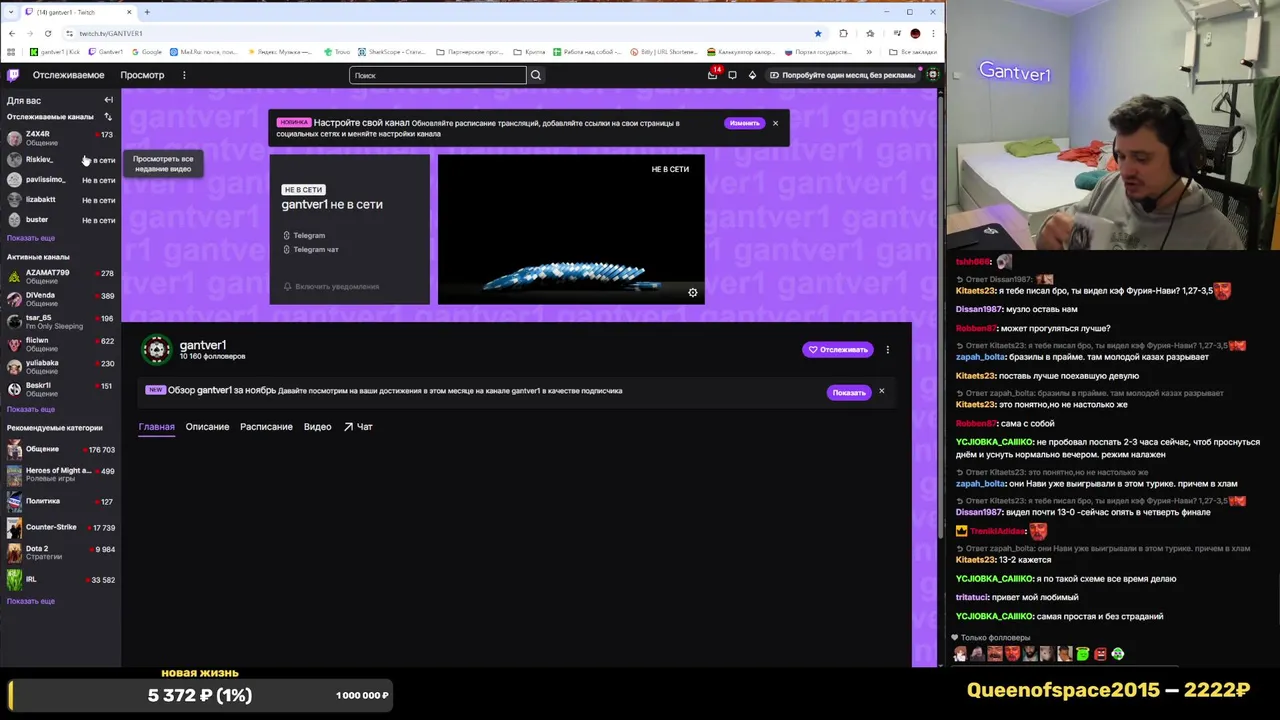
Task: Click the browser address bar URL
Action: (x=110, y=33)
